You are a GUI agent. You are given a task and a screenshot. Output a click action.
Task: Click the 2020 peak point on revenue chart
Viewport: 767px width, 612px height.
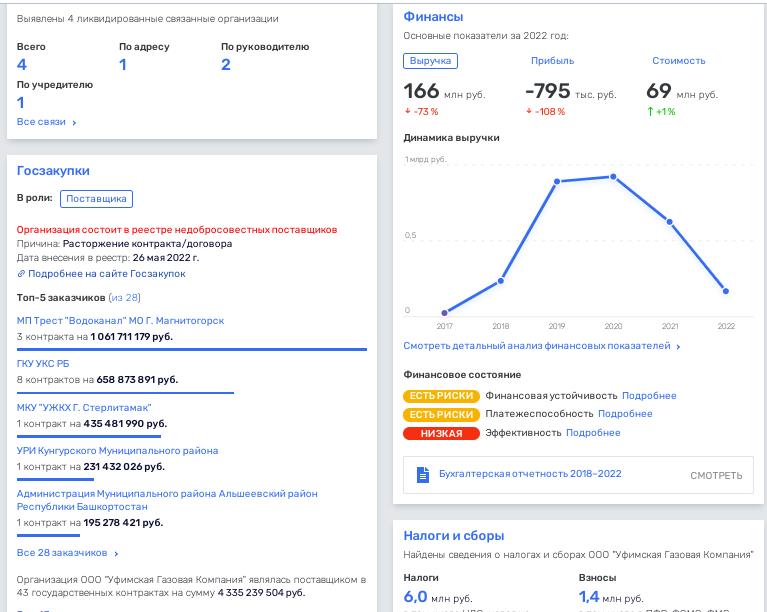[613, 177]
